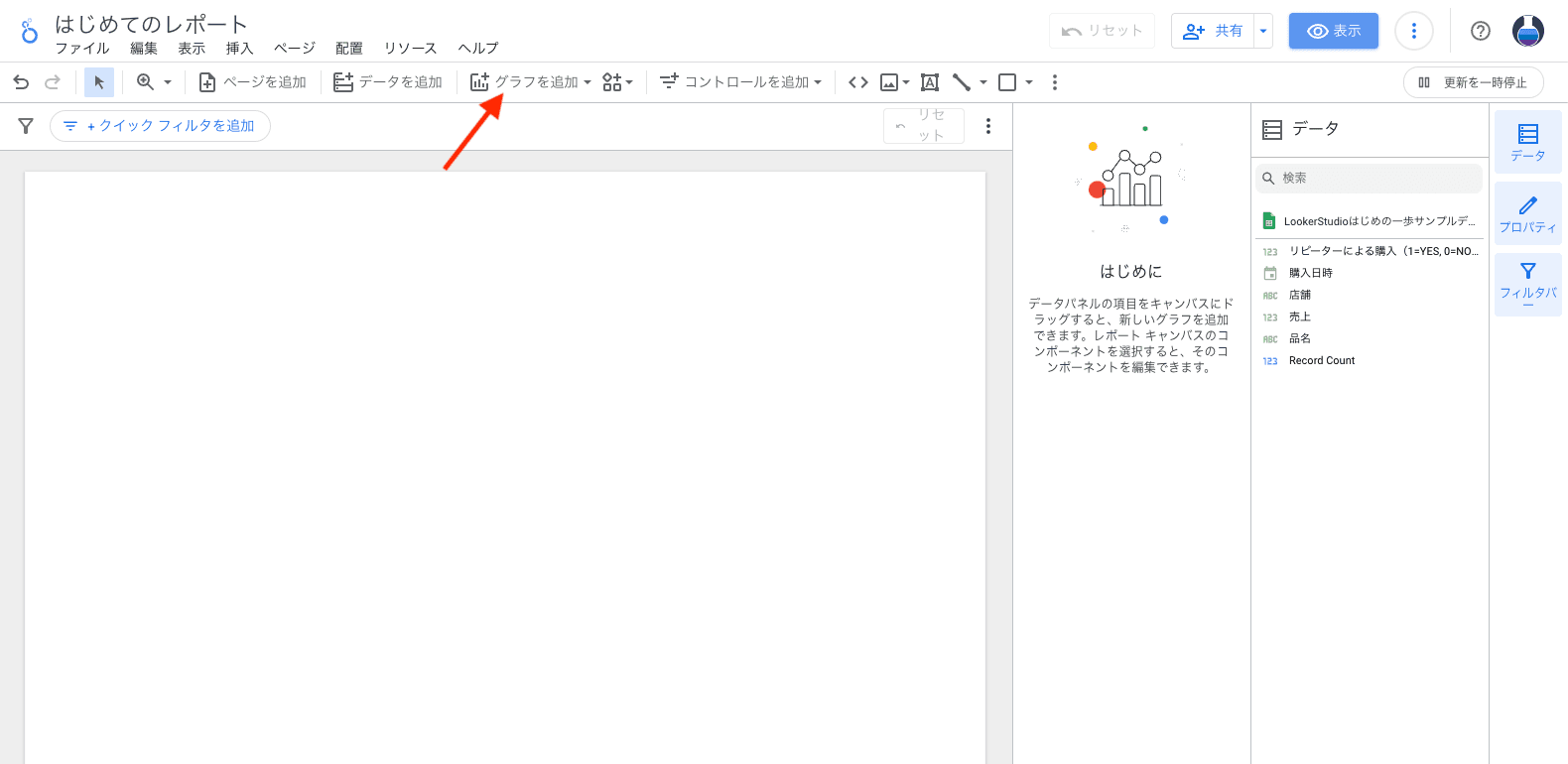Open the リソース menu

[x=410, y=49]
